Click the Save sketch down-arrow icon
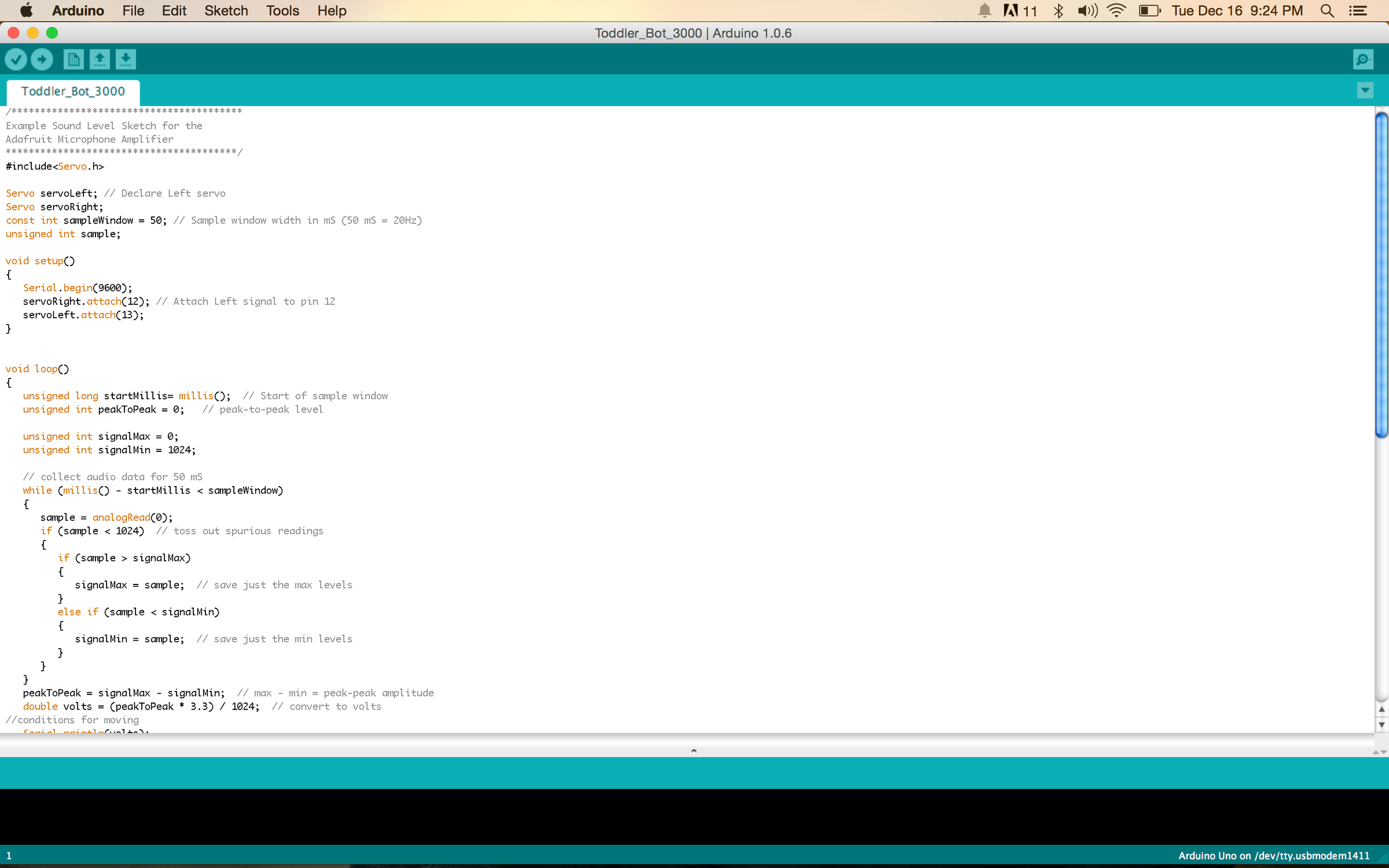Viewport: 1389px width, 868px height. click(x=126, y=59)
